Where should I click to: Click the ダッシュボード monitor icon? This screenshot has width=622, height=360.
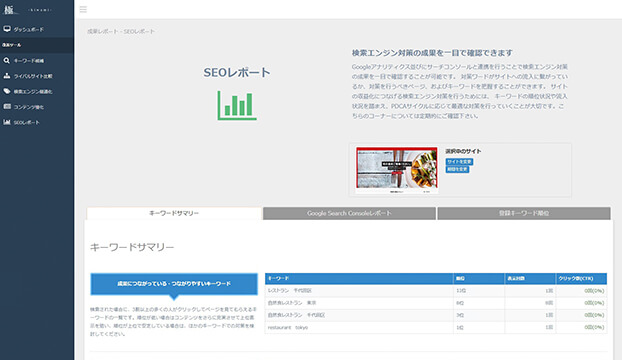click(x=7, y=29)
